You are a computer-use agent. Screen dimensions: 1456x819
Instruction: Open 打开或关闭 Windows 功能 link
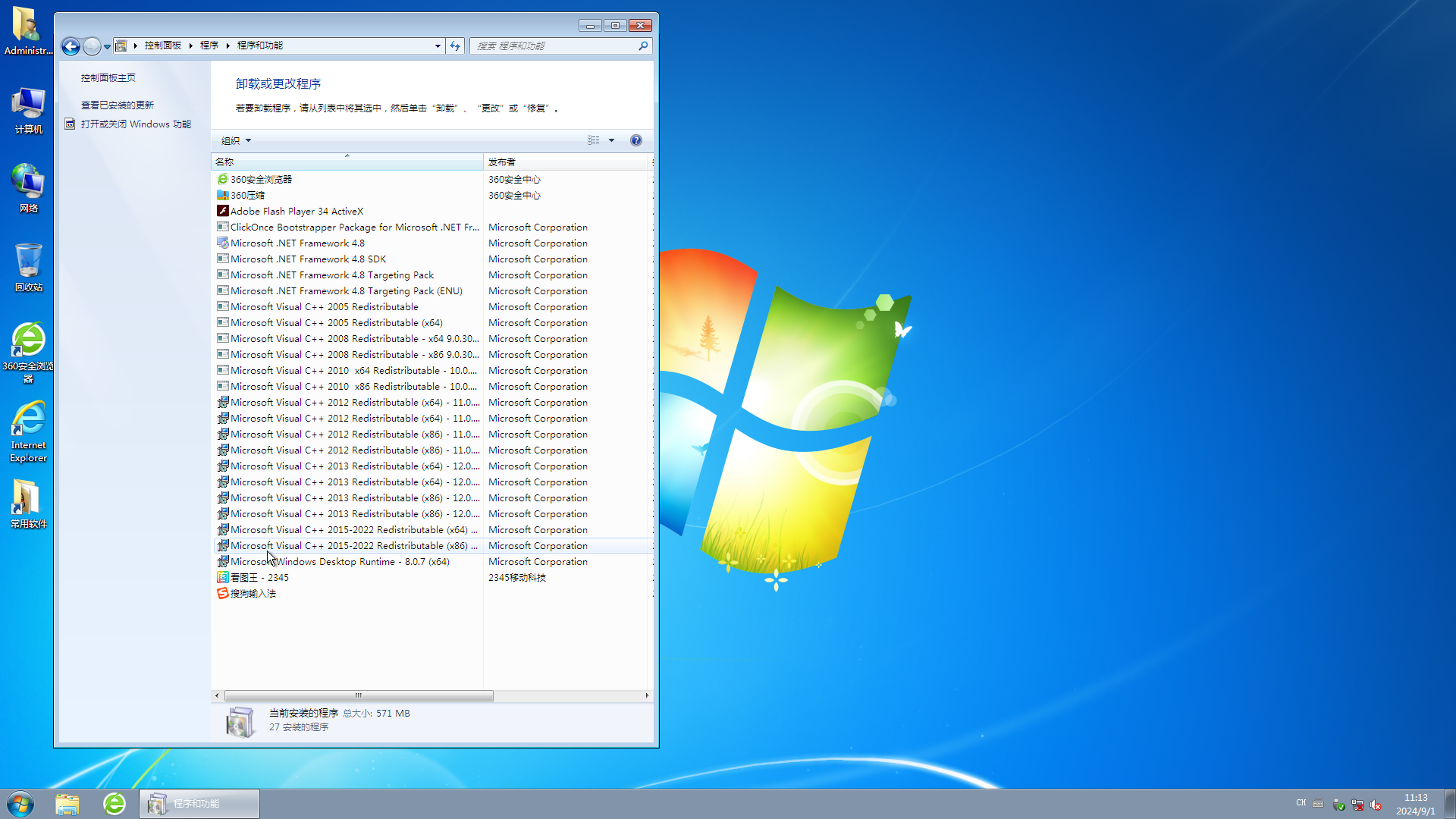136,124
